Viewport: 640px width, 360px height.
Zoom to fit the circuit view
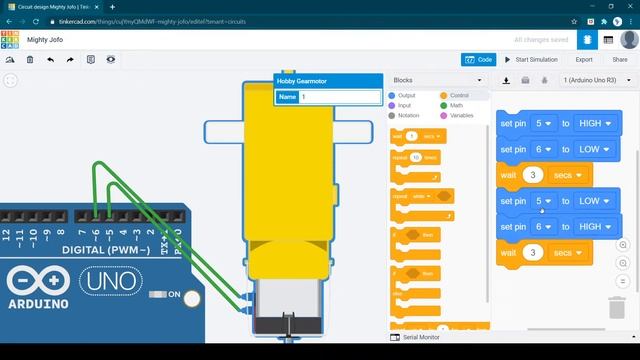(x=11, y=80)
